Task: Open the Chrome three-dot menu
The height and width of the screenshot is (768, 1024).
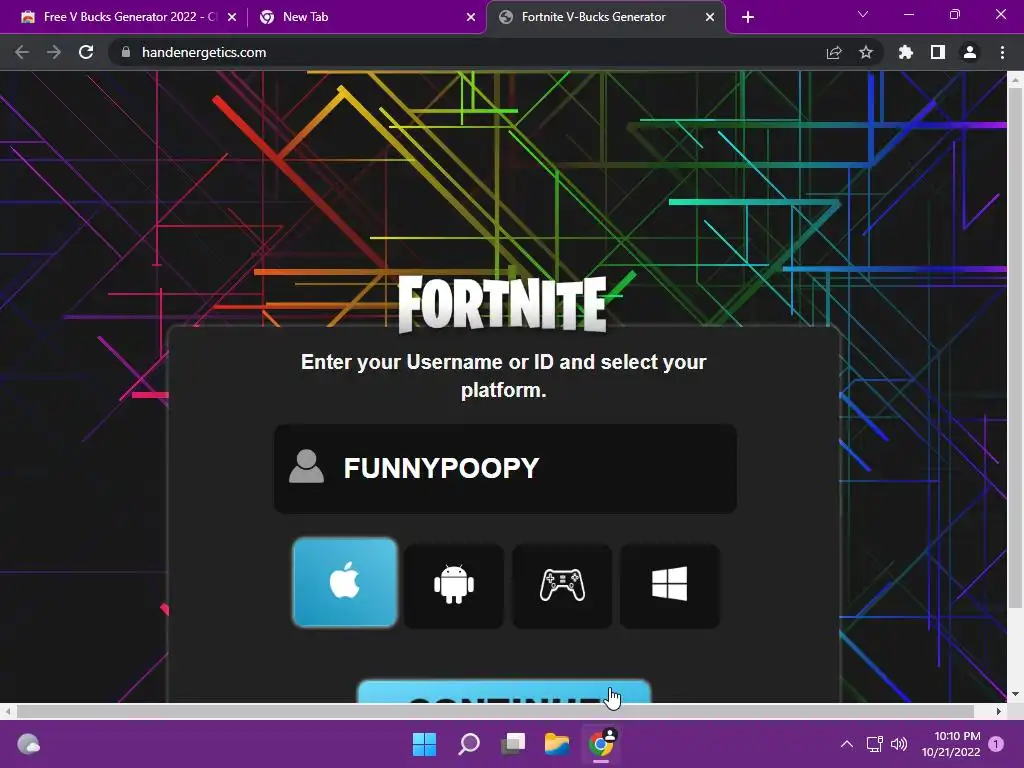Action: coord(1002,52)
